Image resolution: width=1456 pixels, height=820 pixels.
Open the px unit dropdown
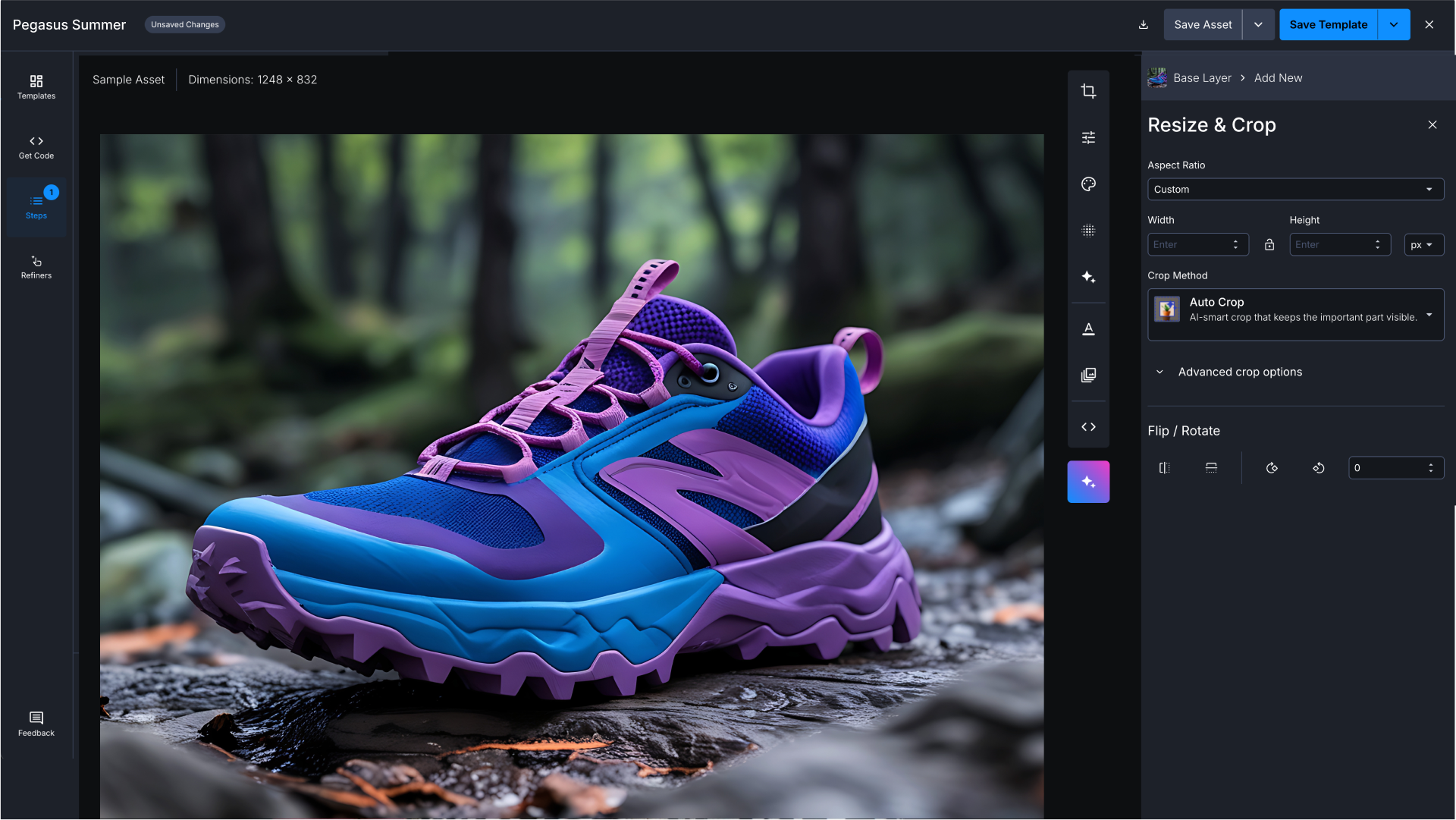(1423, 244)
